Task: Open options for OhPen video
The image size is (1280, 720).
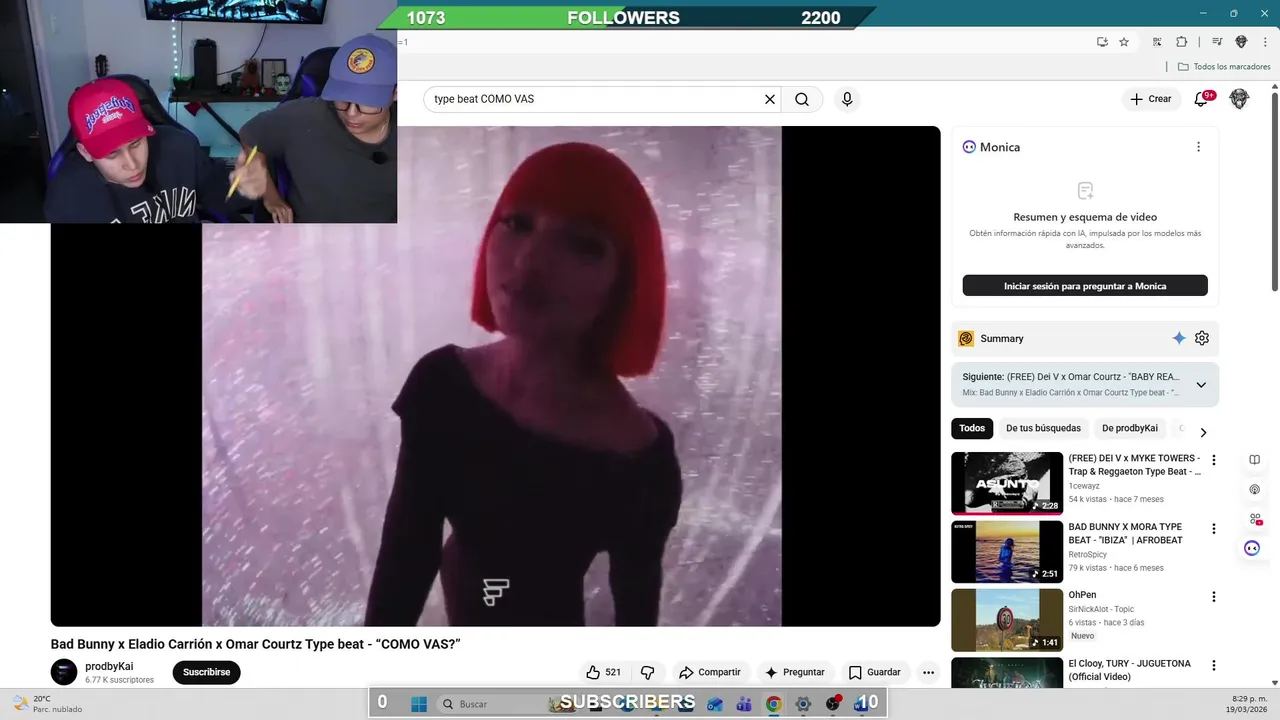Action: [x=1214, y=597]
